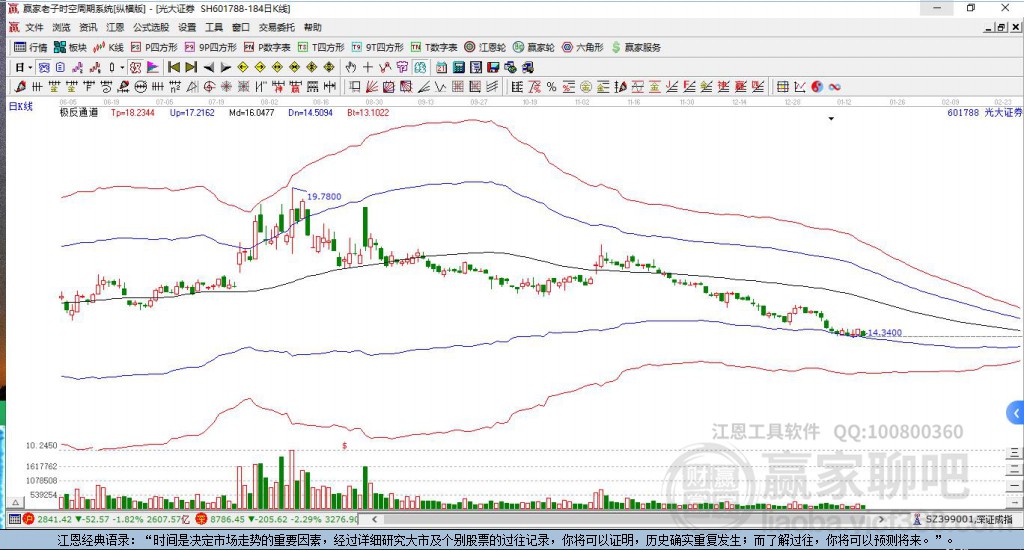
Task: Click the blue side panel expand arrow
Action: (1015, 413)
